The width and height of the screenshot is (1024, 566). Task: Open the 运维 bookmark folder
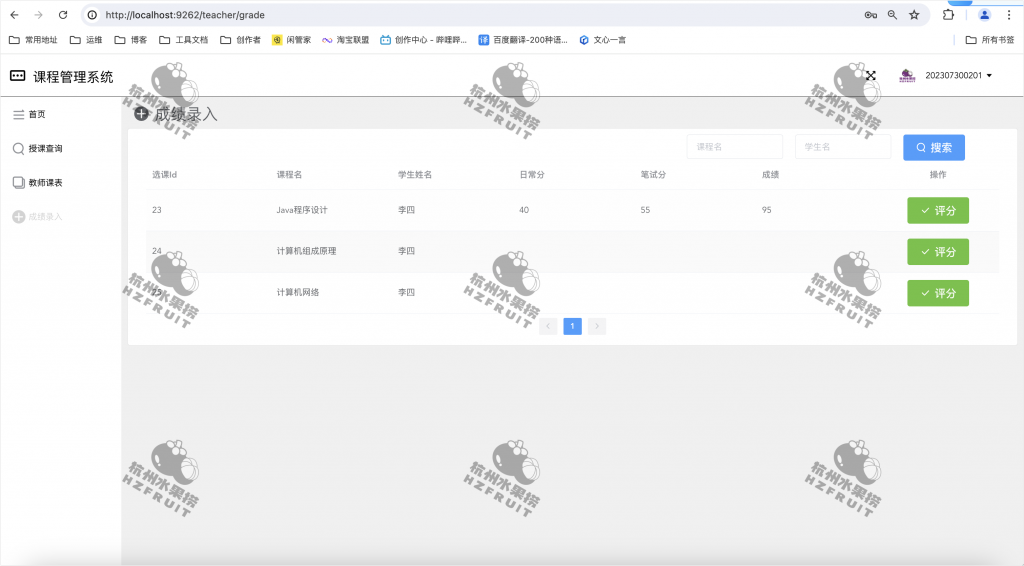point(86,40)
